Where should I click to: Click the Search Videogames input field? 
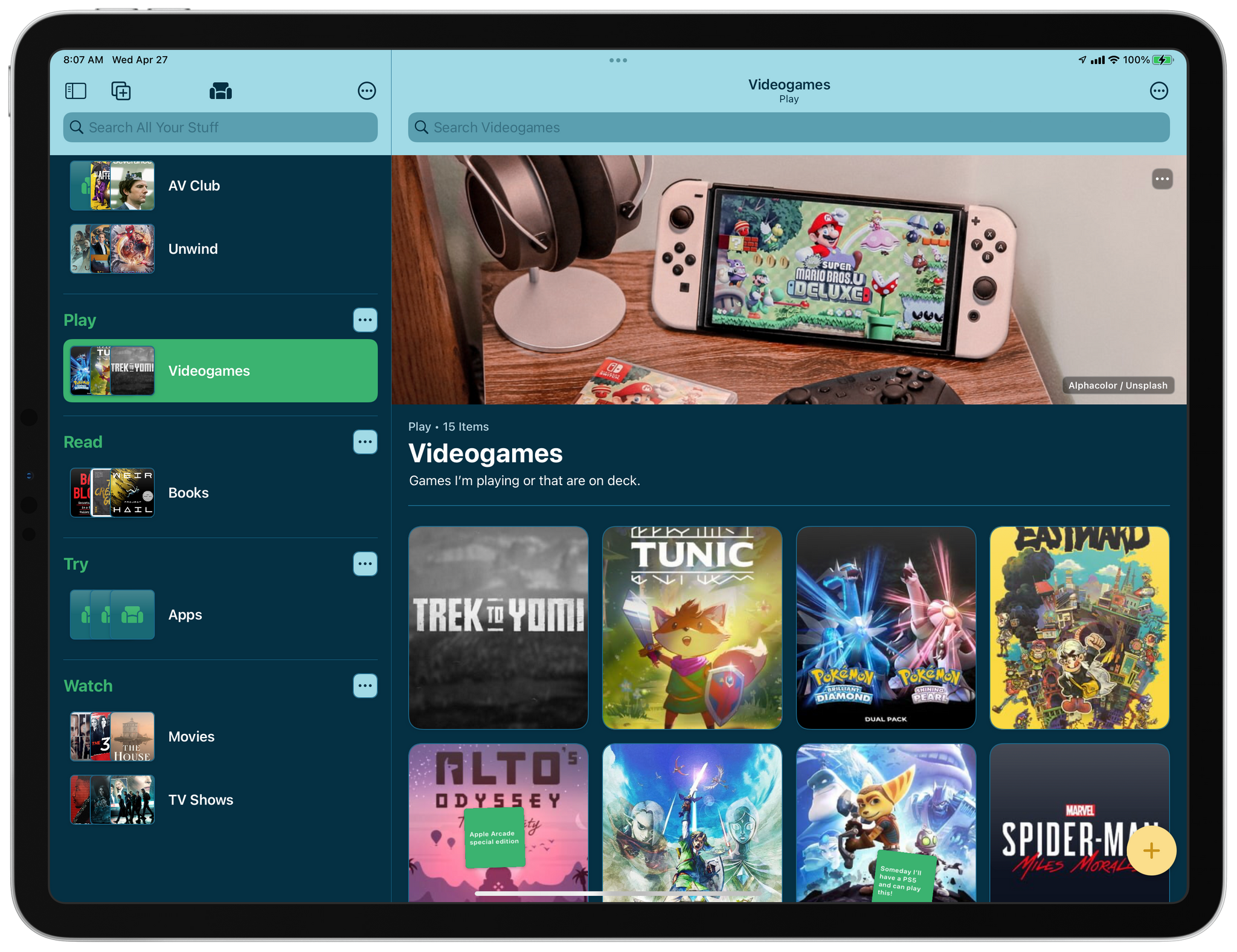tap(788, 127)
